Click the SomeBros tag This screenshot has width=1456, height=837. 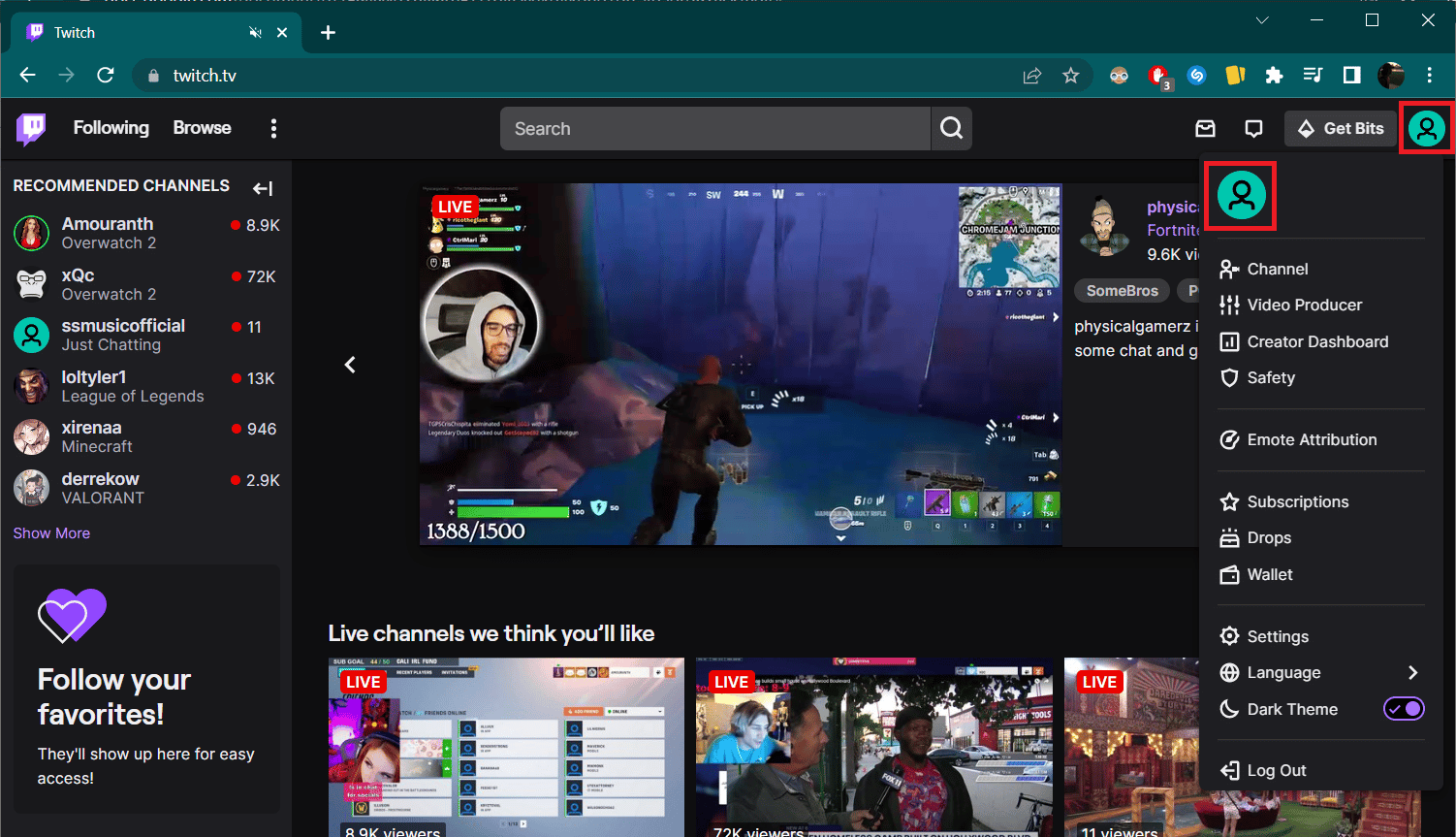click(1122, 291)
